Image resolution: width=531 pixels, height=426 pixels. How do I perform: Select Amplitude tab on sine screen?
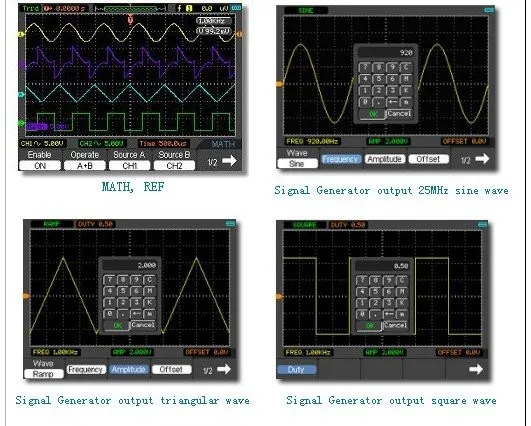coord(384,159)
